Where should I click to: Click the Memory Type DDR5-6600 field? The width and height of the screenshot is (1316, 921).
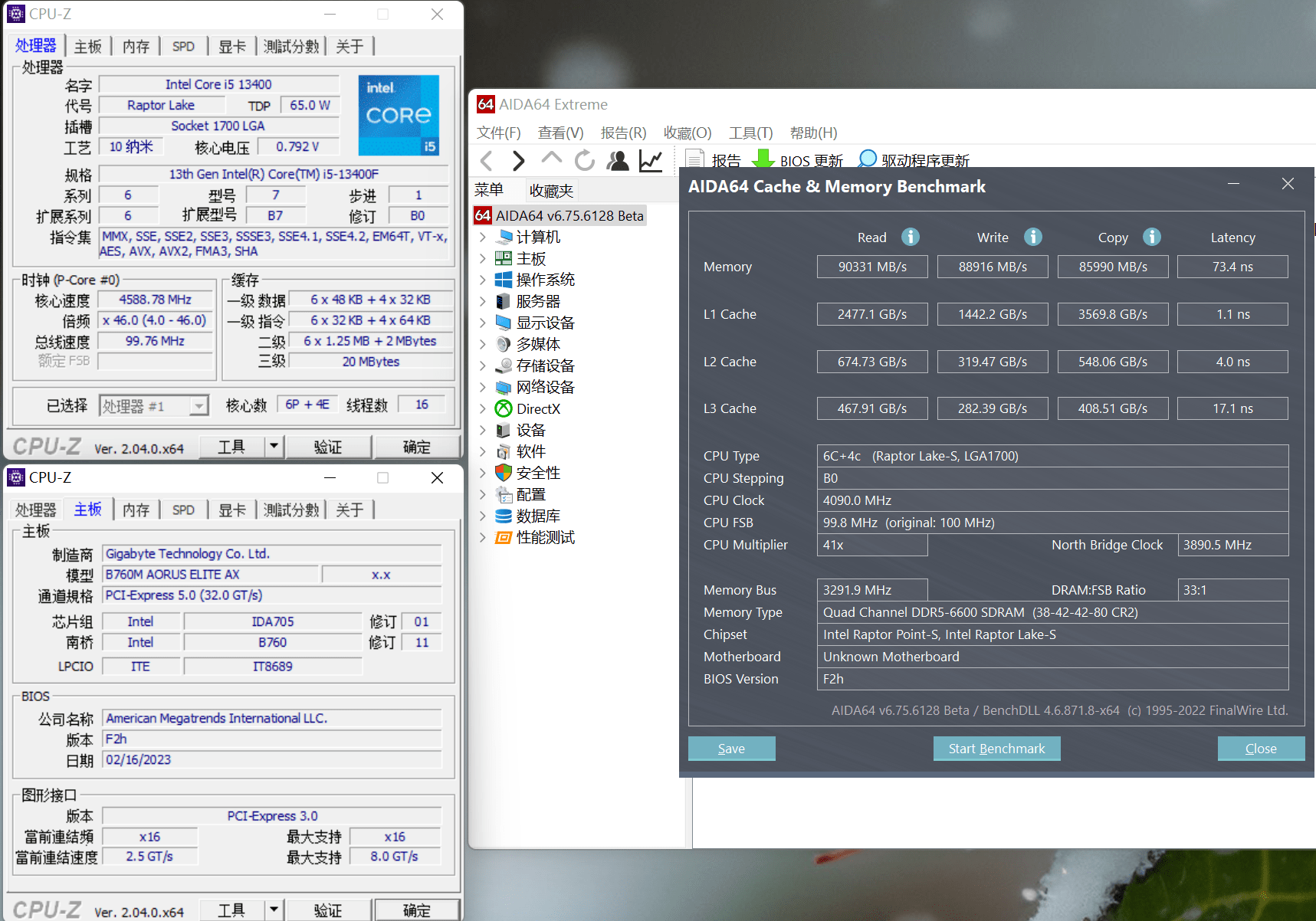click(x=1052, y=612)
